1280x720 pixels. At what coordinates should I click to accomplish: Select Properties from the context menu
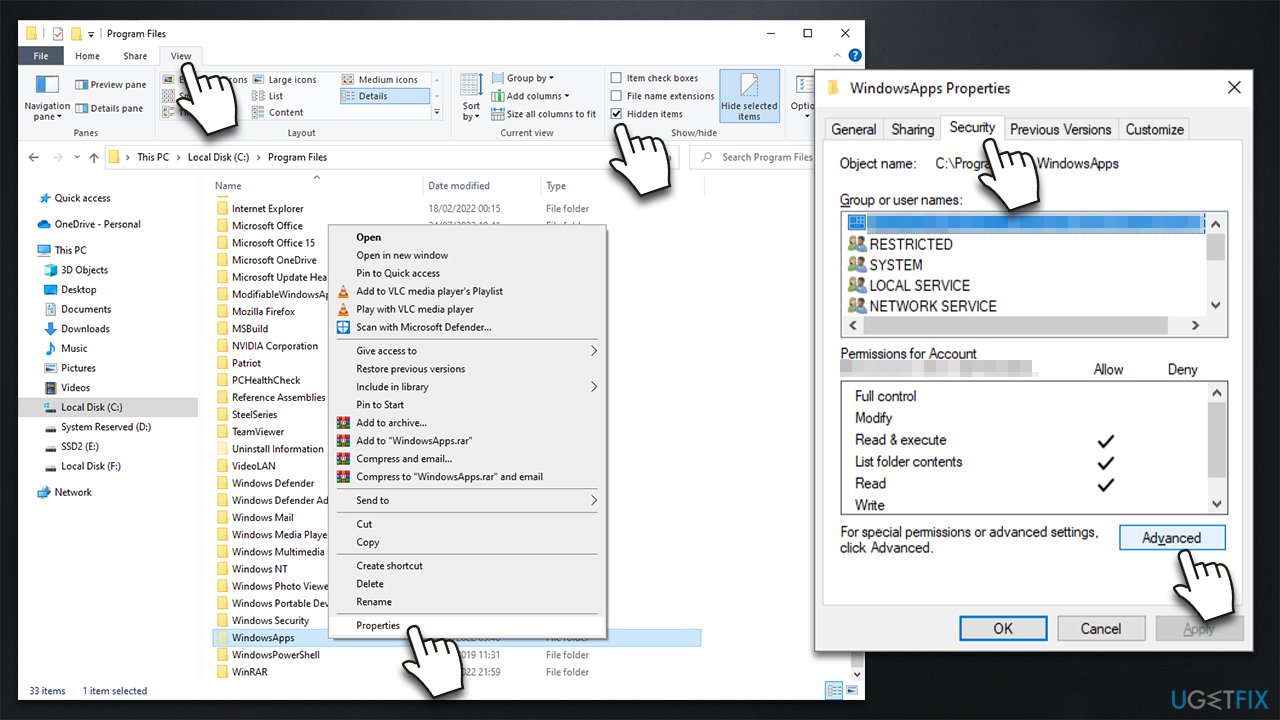pos(378,625)
